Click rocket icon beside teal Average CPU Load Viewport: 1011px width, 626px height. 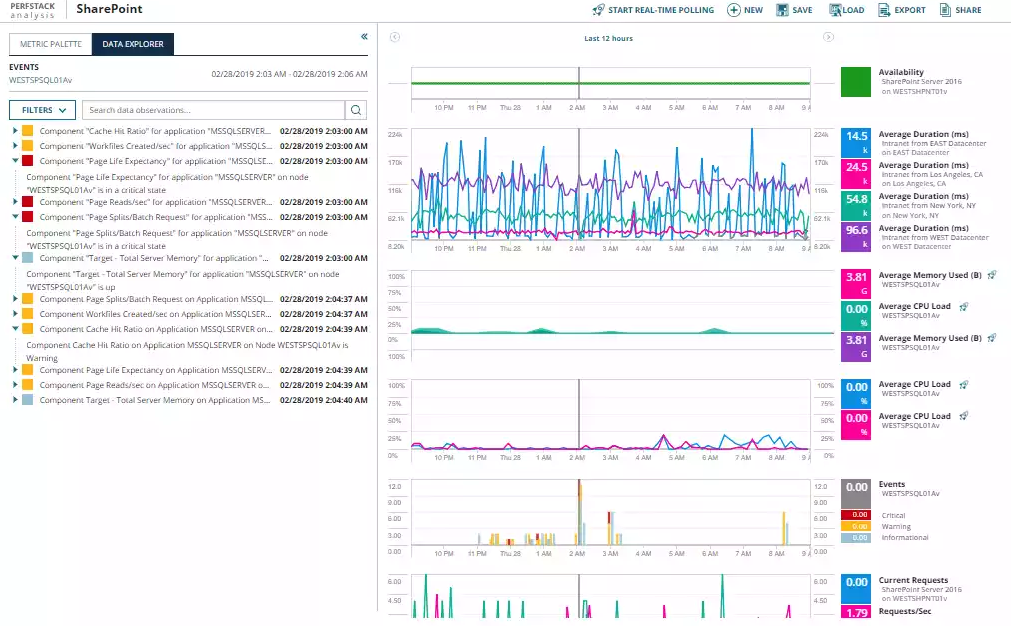[x=963, y=307]
